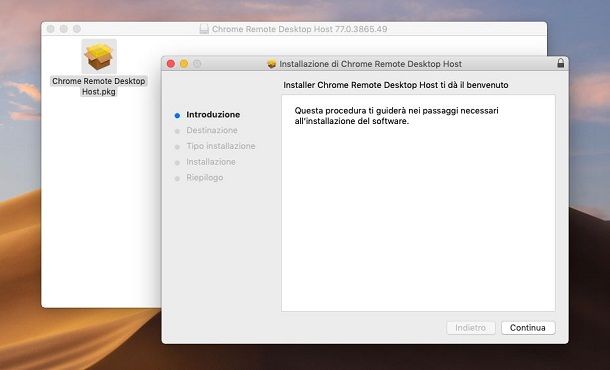This screenshot has width=610, height=370.
Task: Click the Continua button
Action: 528,328
